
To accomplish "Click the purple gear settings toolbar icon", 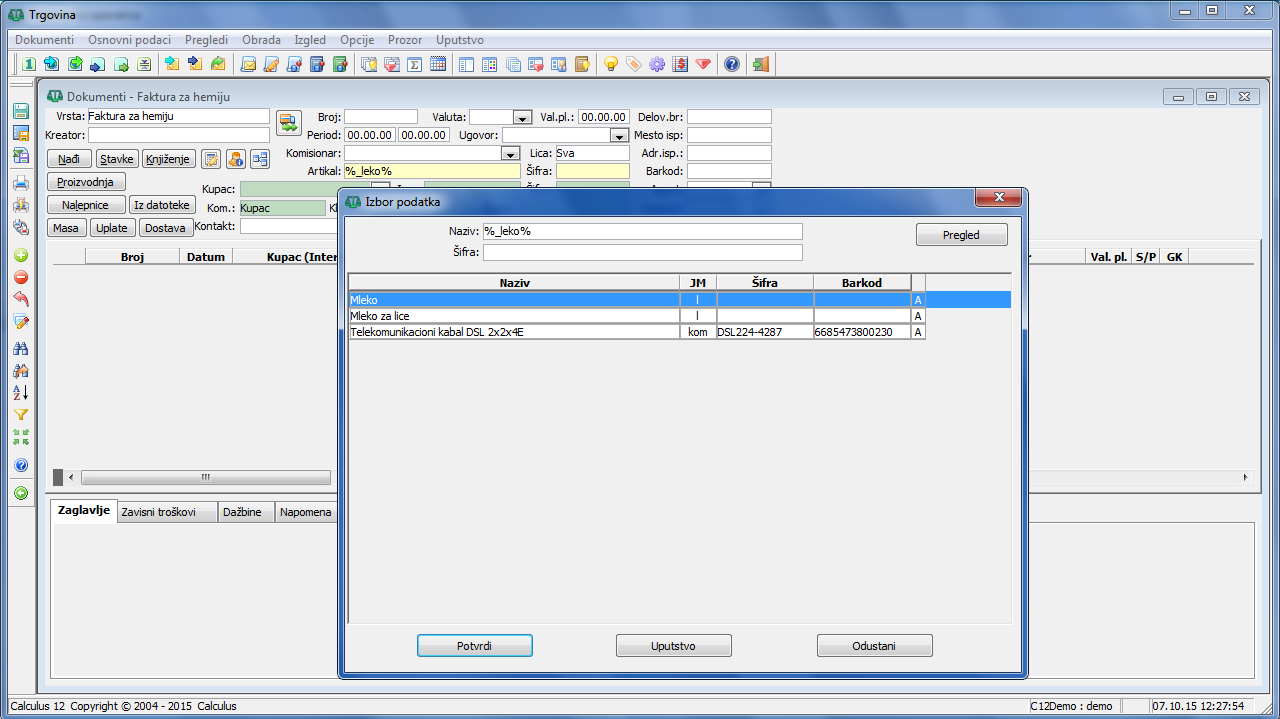I will (x=656, y=65).
